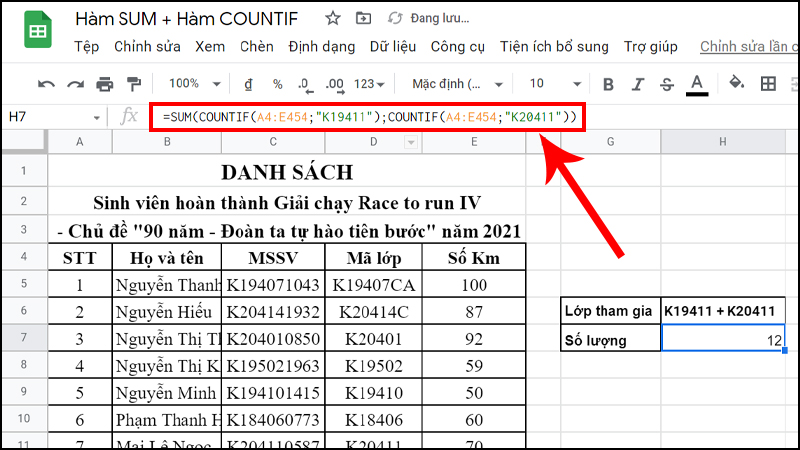Activate the paint format roller
The image size is (800, 450).
[133, 84]
